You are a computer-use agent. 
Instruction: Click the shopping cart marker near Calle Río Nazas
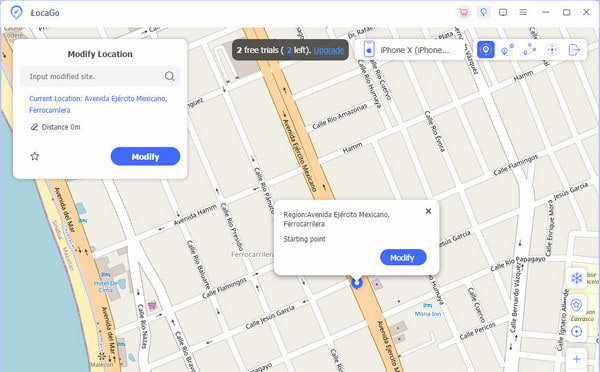(x=152, y=306)
